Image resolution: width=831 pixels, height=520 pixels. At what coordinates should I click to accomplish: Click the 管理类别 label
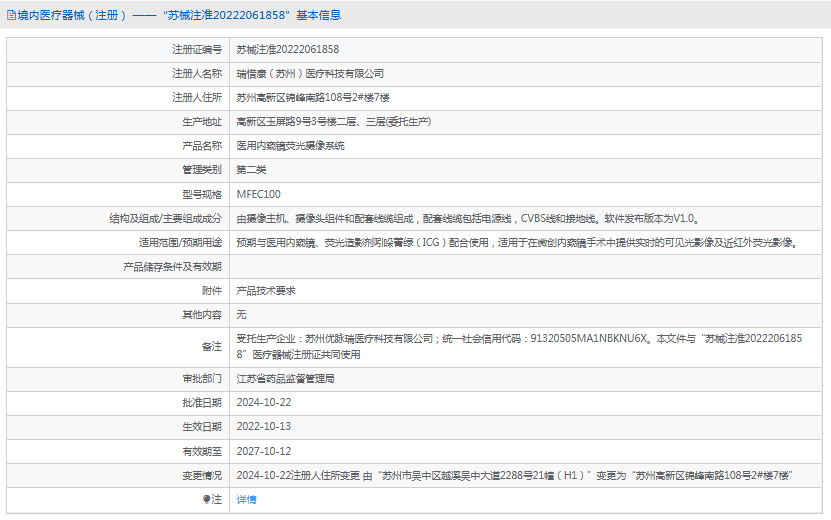tap(202, 170)
